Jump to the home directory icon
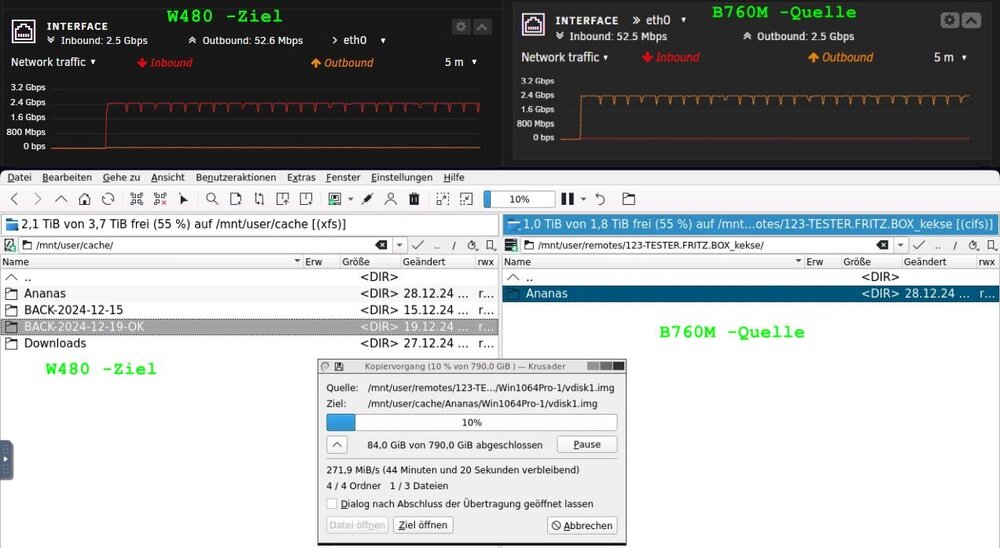Viewport: 1000px width, 548px height. [84, 199]
